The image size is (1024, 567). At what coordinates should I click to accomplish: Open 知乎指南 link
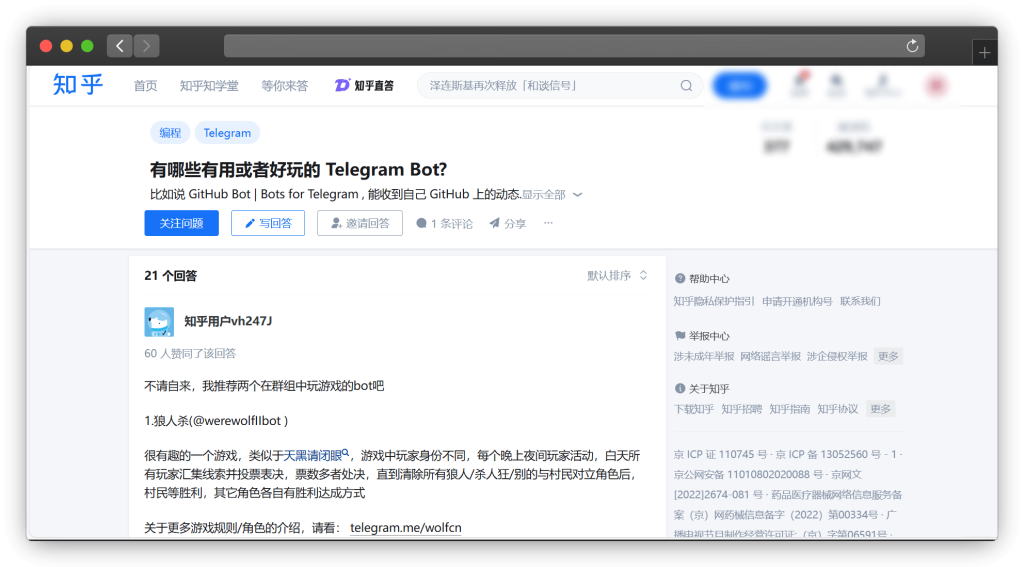790,409
